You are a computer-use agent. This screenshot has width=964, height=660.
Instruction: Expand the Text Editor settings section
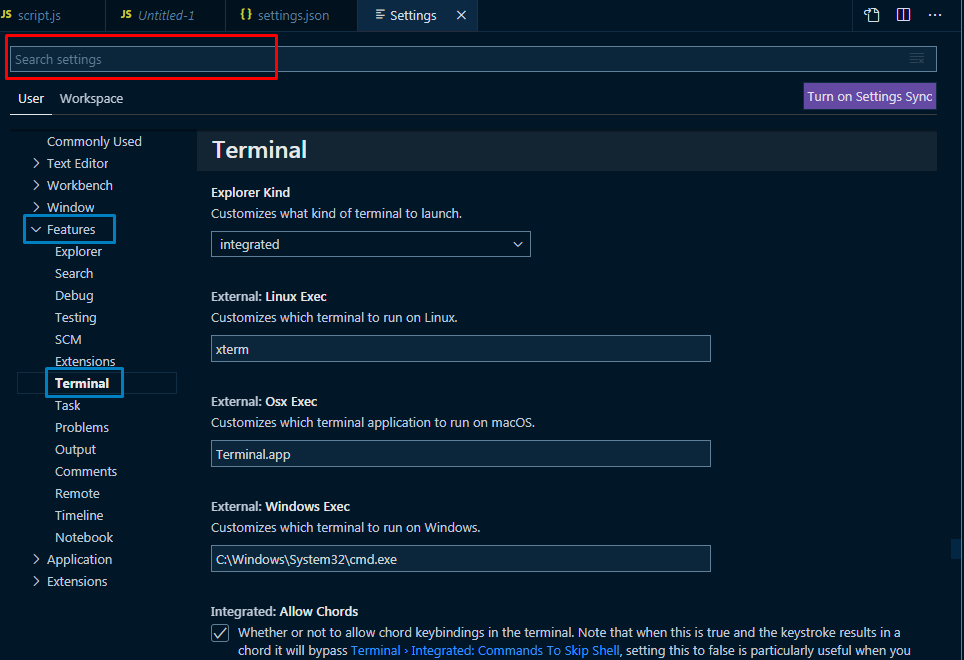(37, 163)
